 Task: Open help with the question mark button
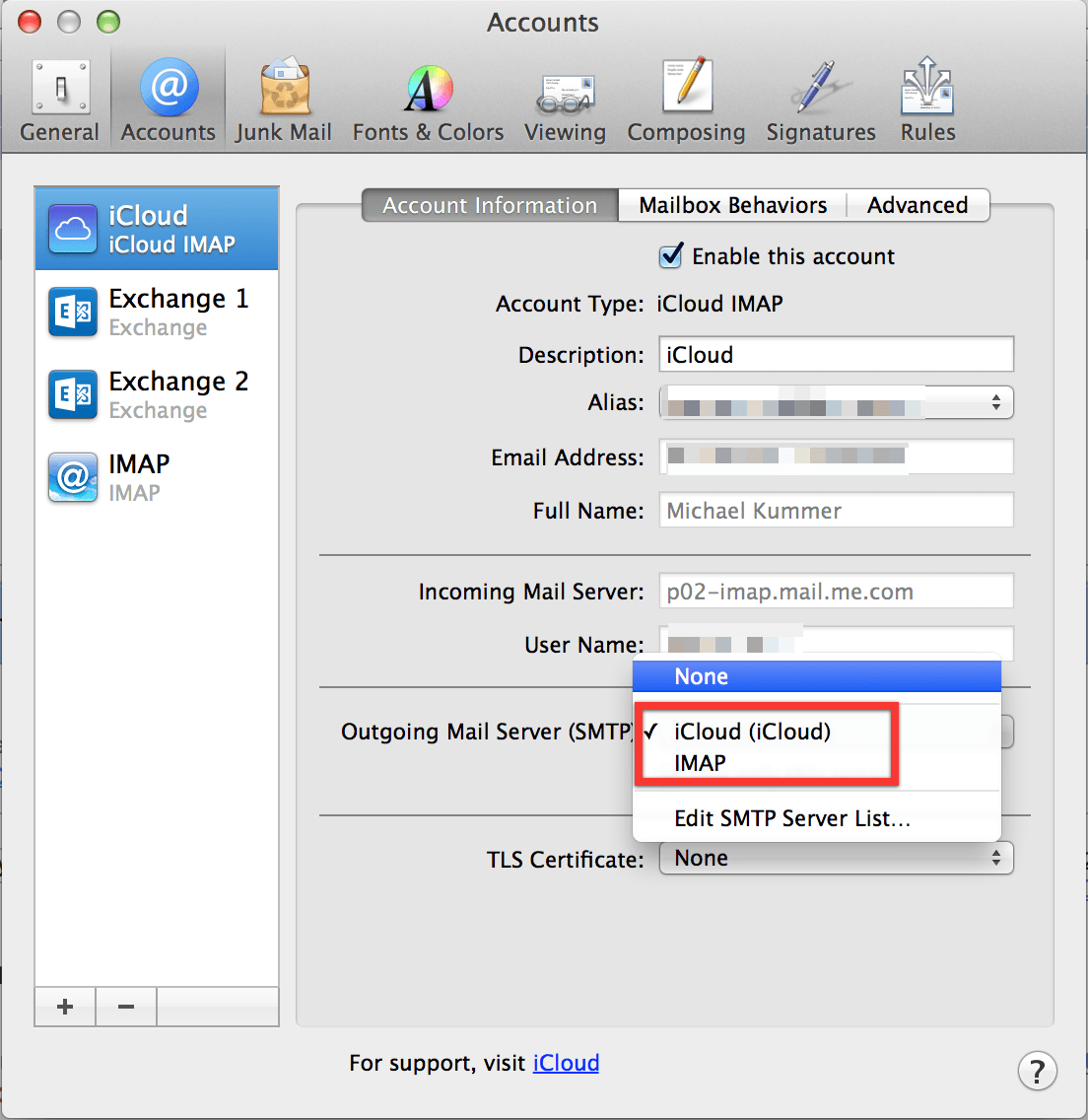pyautogui.click(x=1038, y=1071)
